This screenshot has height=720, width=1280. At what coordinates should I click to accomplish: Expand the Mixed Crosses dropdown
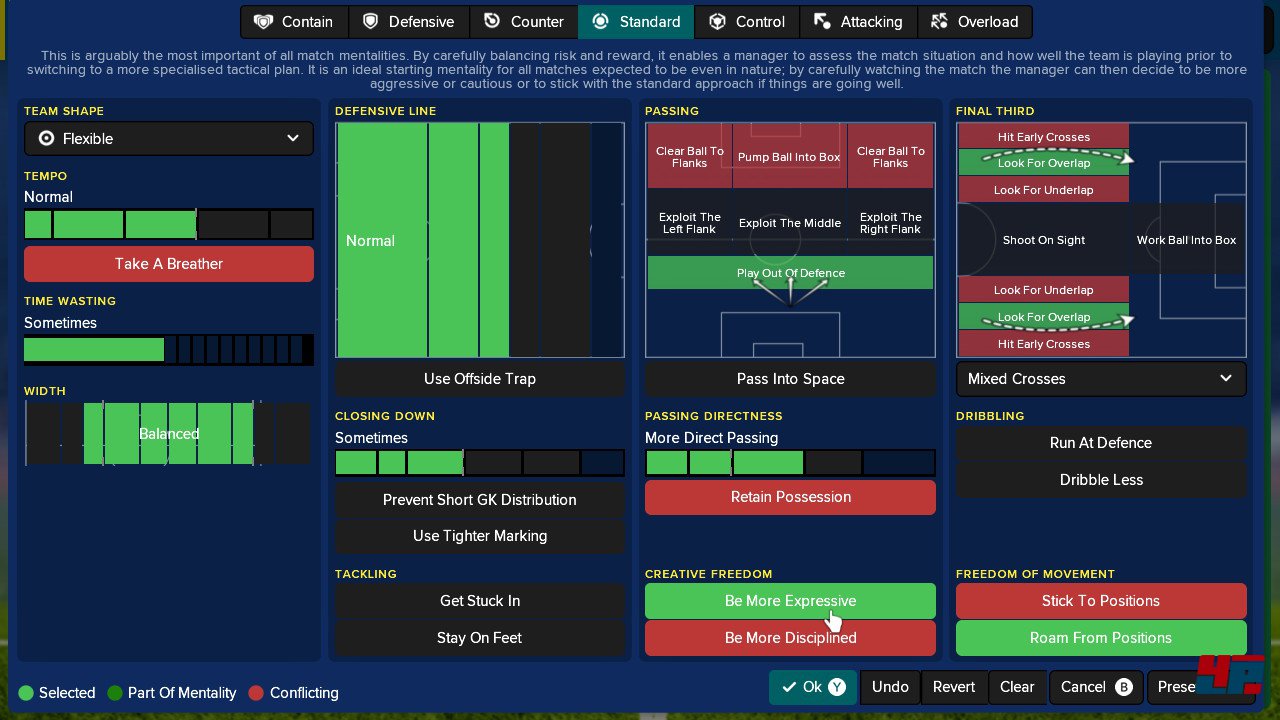pos(1100,379)
